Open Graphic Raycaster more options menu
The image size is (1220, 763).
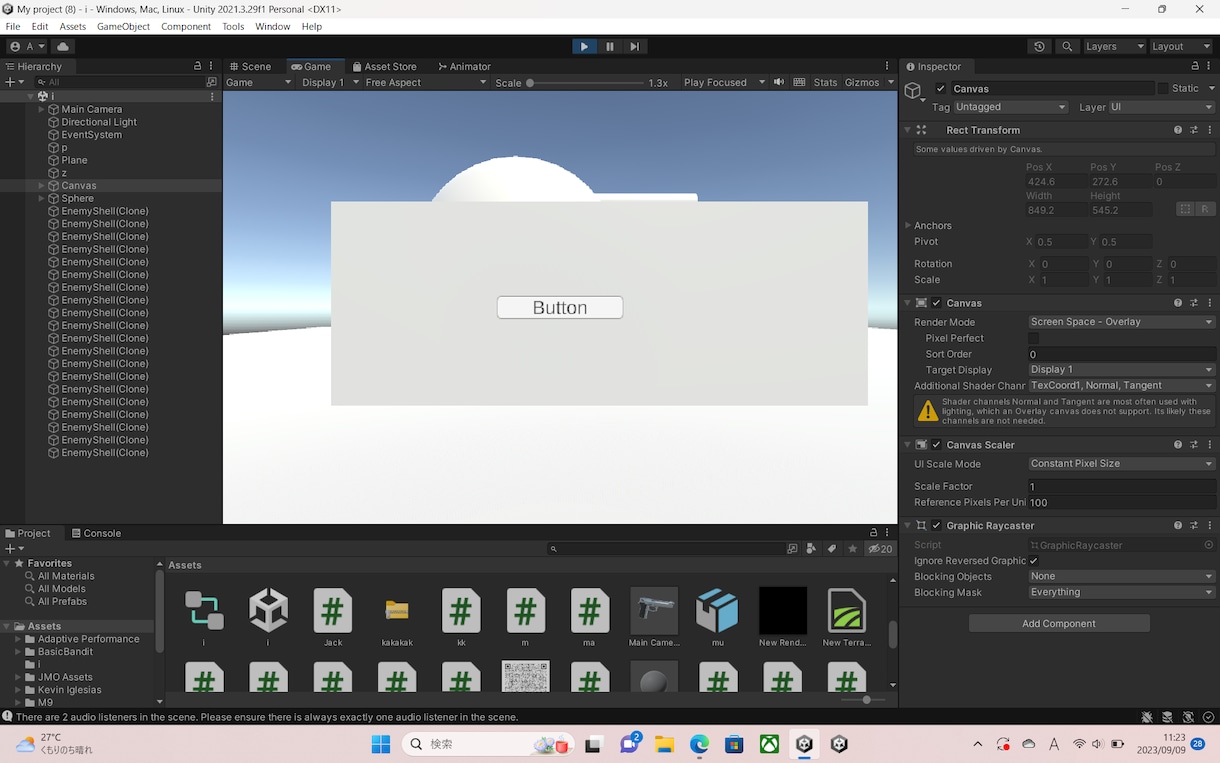[1208, 526]
